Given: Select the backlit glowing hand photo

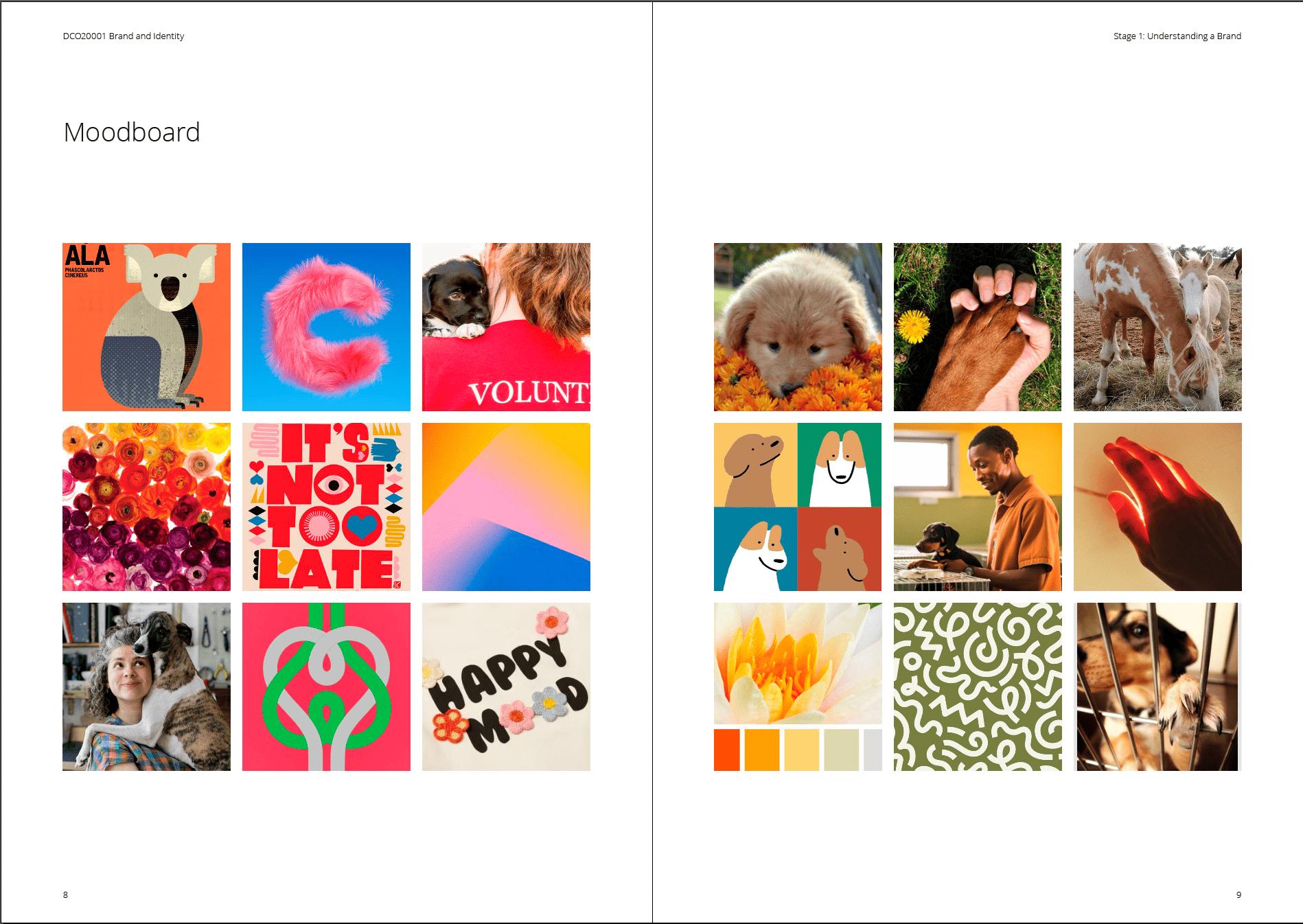Looking at the screenshot, I should coord(1157,507).
